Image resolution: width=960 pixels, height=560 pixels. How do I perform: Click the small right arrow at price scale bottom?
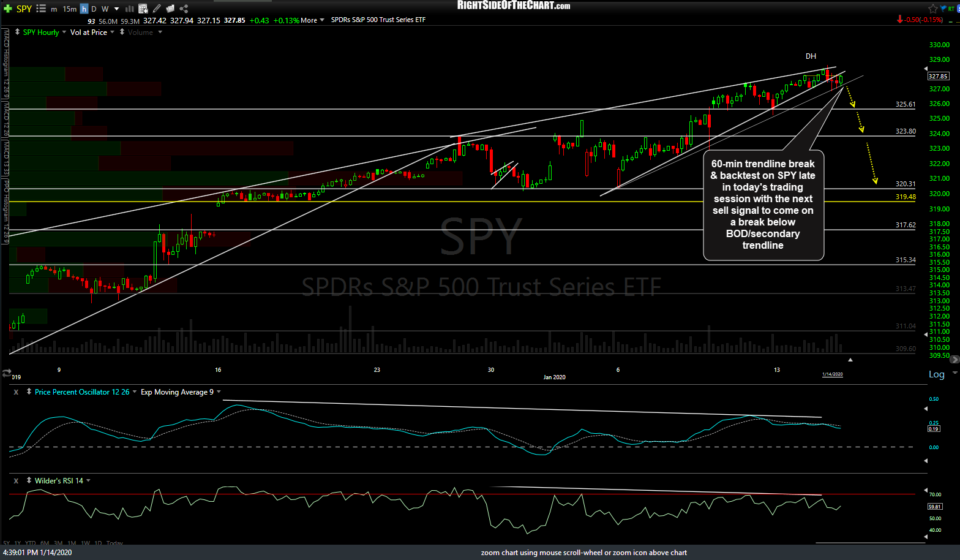[x=954, y=359]
